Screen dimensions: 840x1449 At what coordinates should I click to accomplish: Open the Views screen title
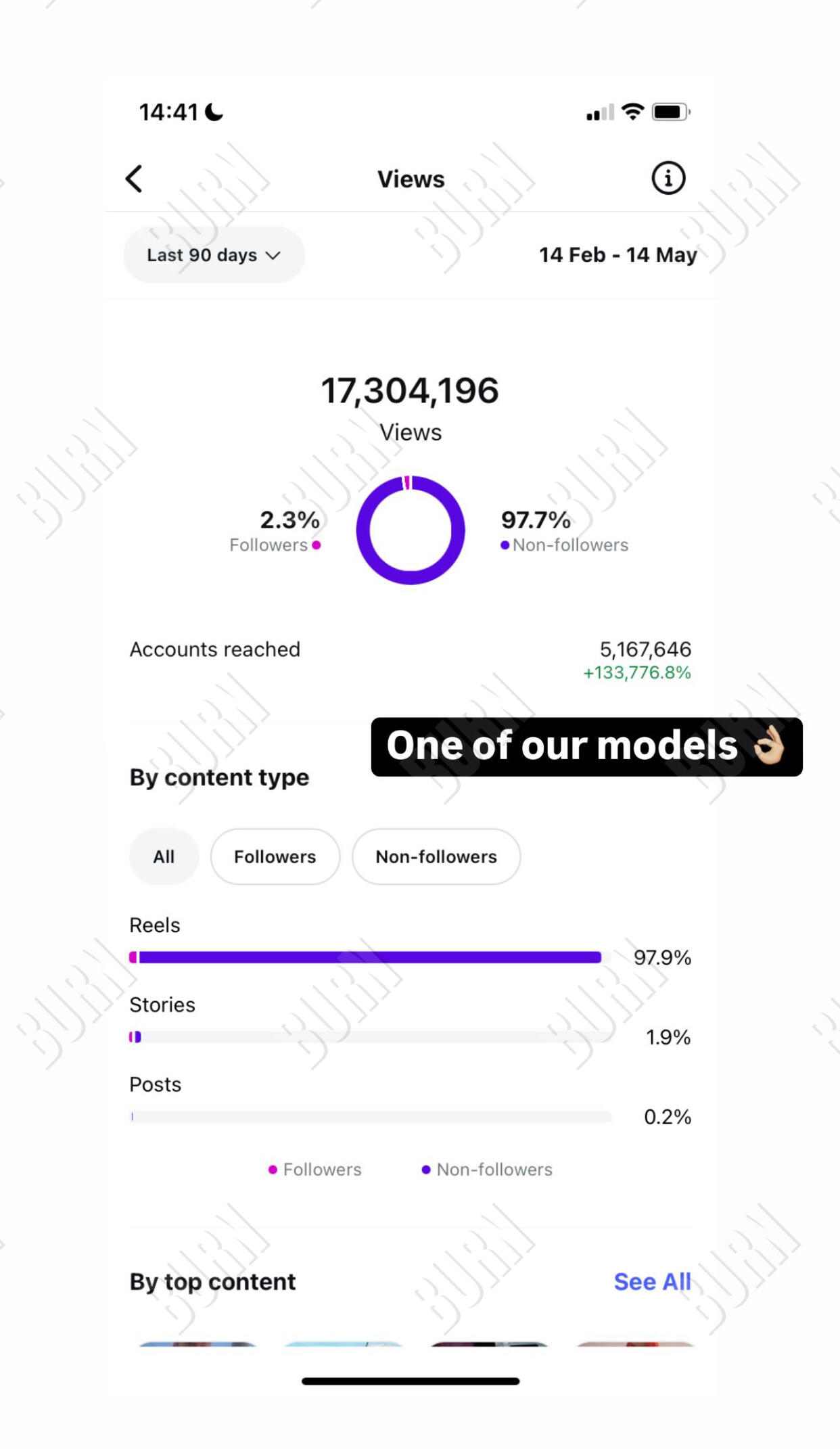click(410, 179)
